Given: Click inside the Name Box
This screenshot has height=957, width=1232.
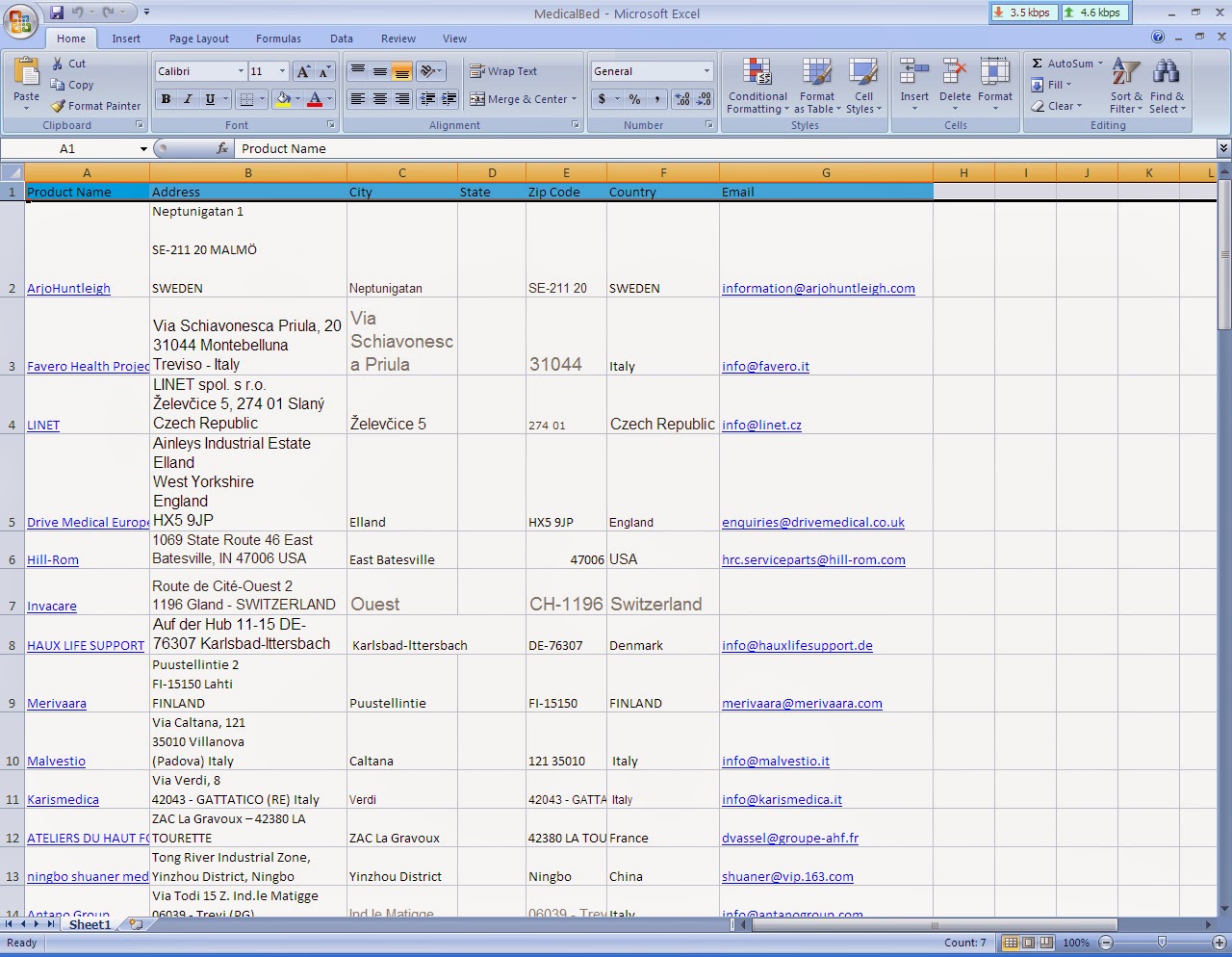Looking at the screenshot, I should pos(67,148).
